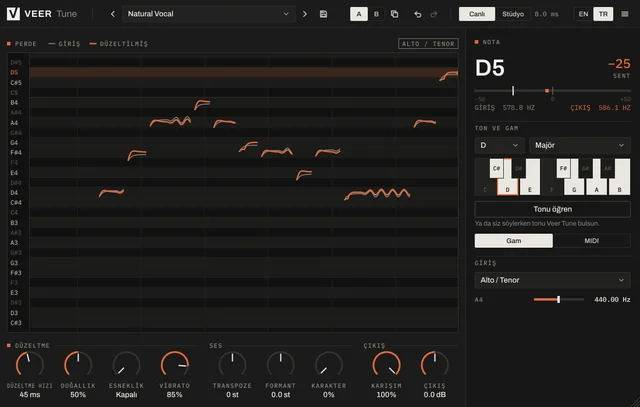
Task: Switch to the B comparison state
Action: pos(376,14)
